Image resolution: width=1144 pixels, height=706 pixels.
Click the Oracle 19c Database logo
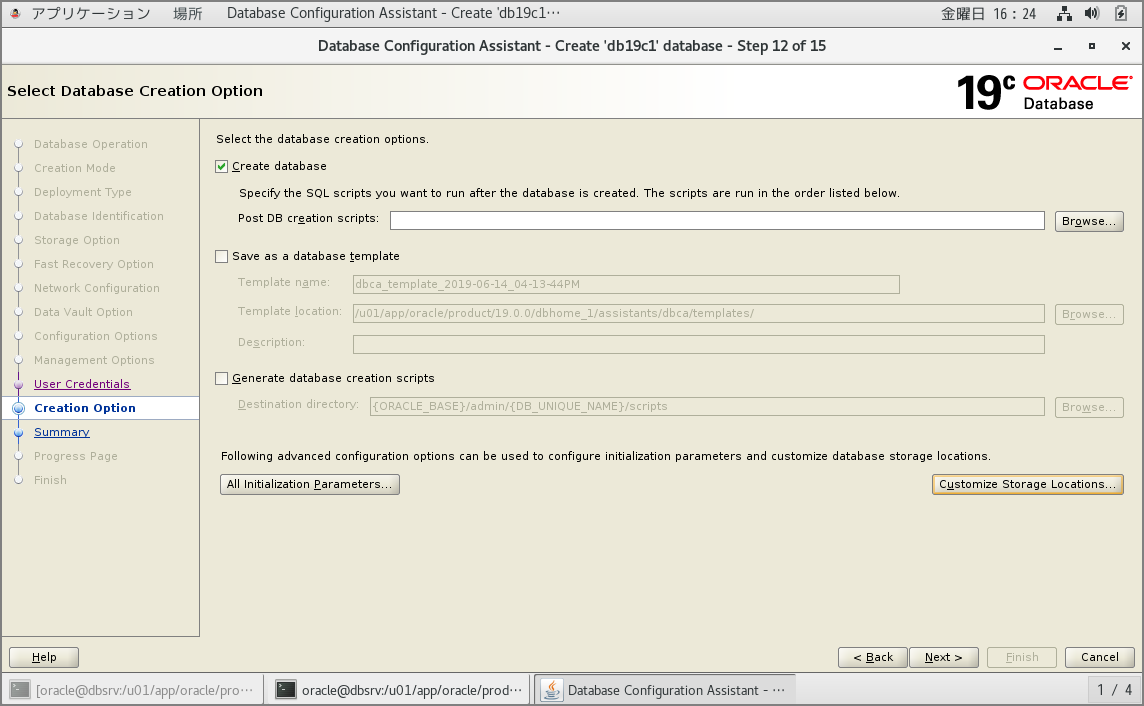(1044, 92)
